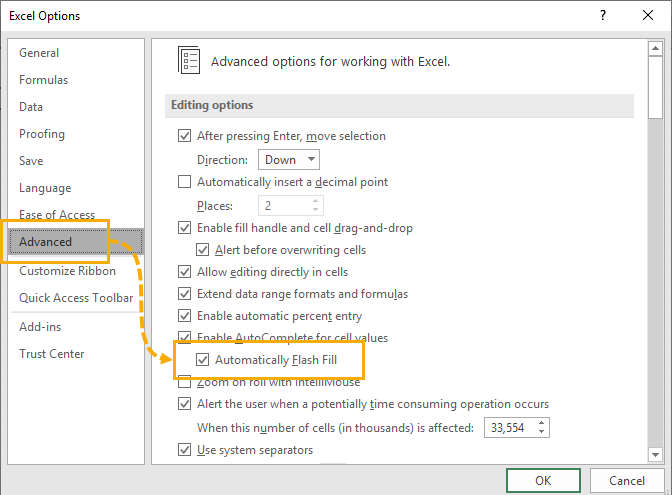The width and height of the screenshot is (672, 495).
Task: Toggle 'After pressing Enter, move selection'
Action: coord(184,136)
